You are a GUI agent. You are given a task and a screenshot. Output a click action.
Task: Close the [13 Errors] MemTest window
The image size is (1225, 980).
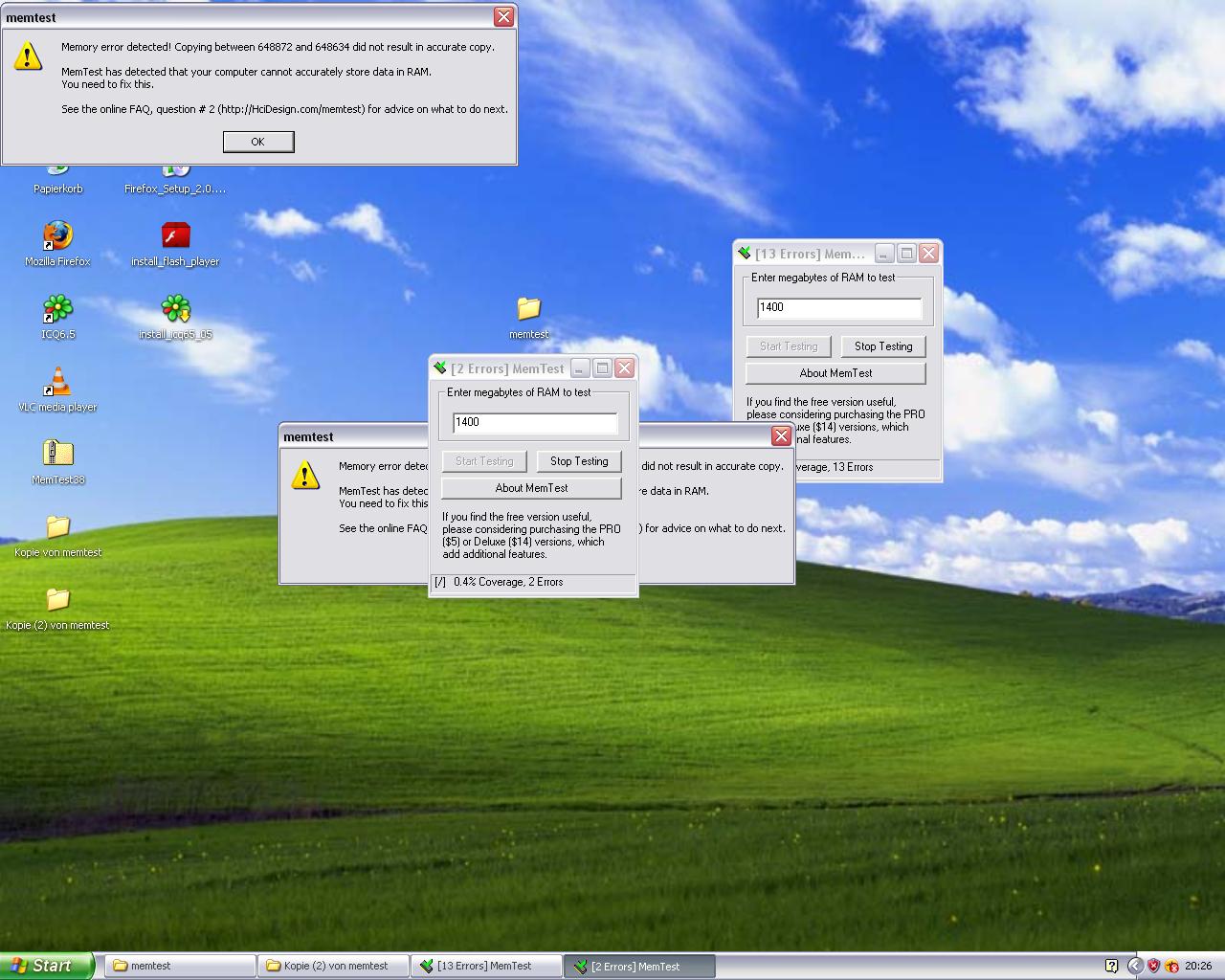click(928, 253)
